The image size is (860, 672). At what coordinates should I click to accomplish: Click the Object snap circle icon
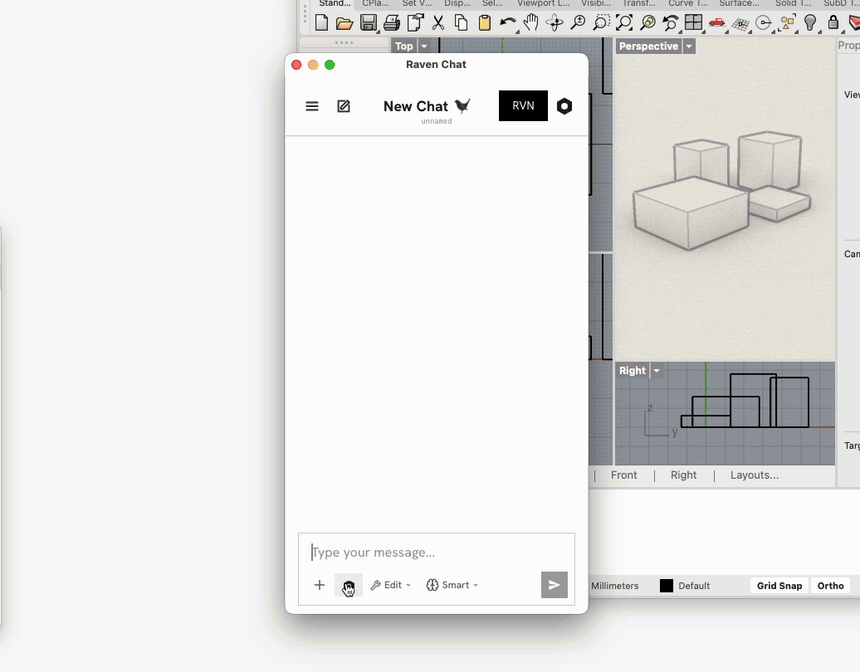[763, 22]
